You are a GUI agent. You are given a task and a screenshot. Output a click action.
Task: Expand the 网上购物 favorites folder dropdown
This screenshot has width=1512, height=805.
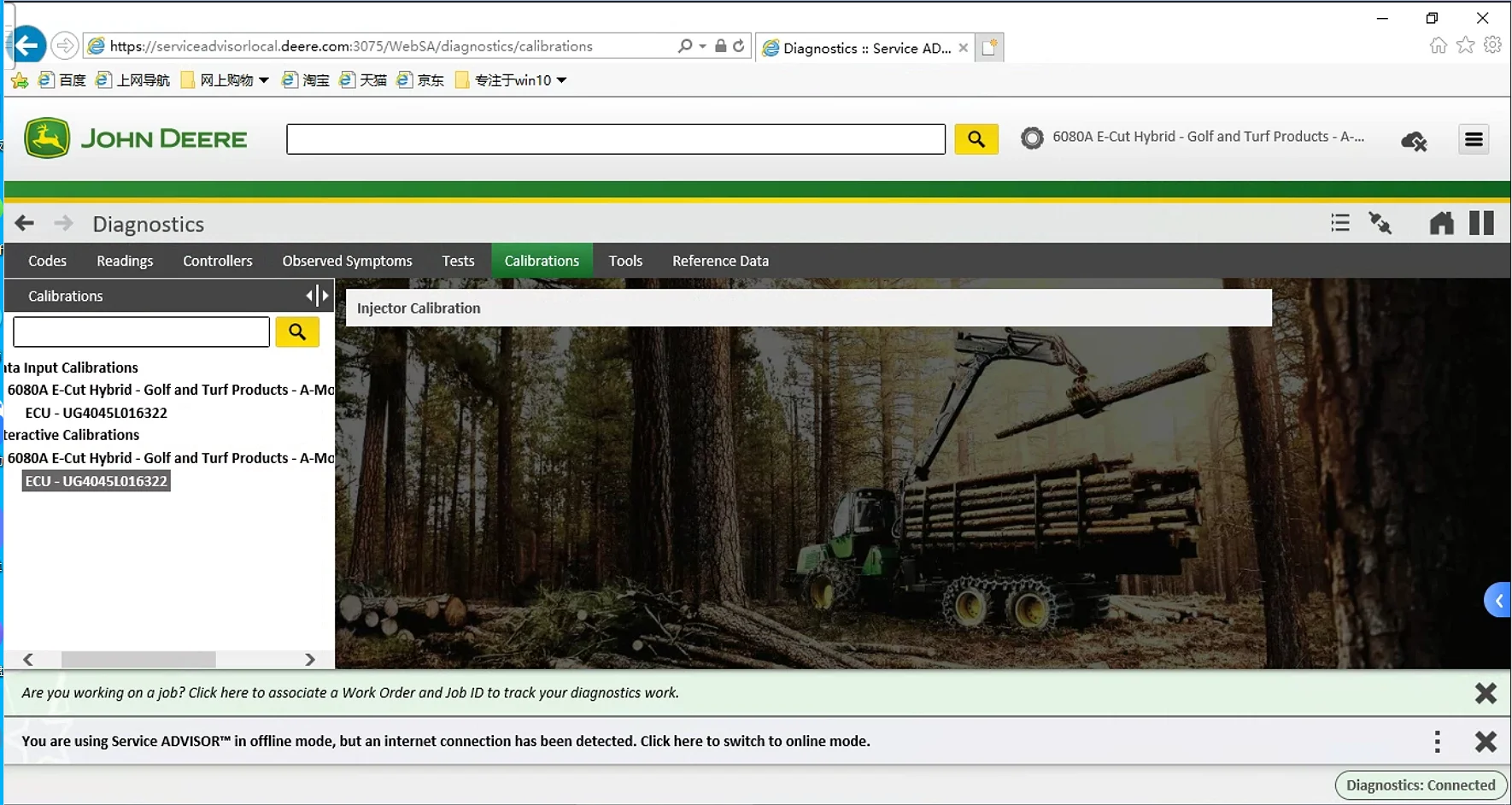[263, 80]
